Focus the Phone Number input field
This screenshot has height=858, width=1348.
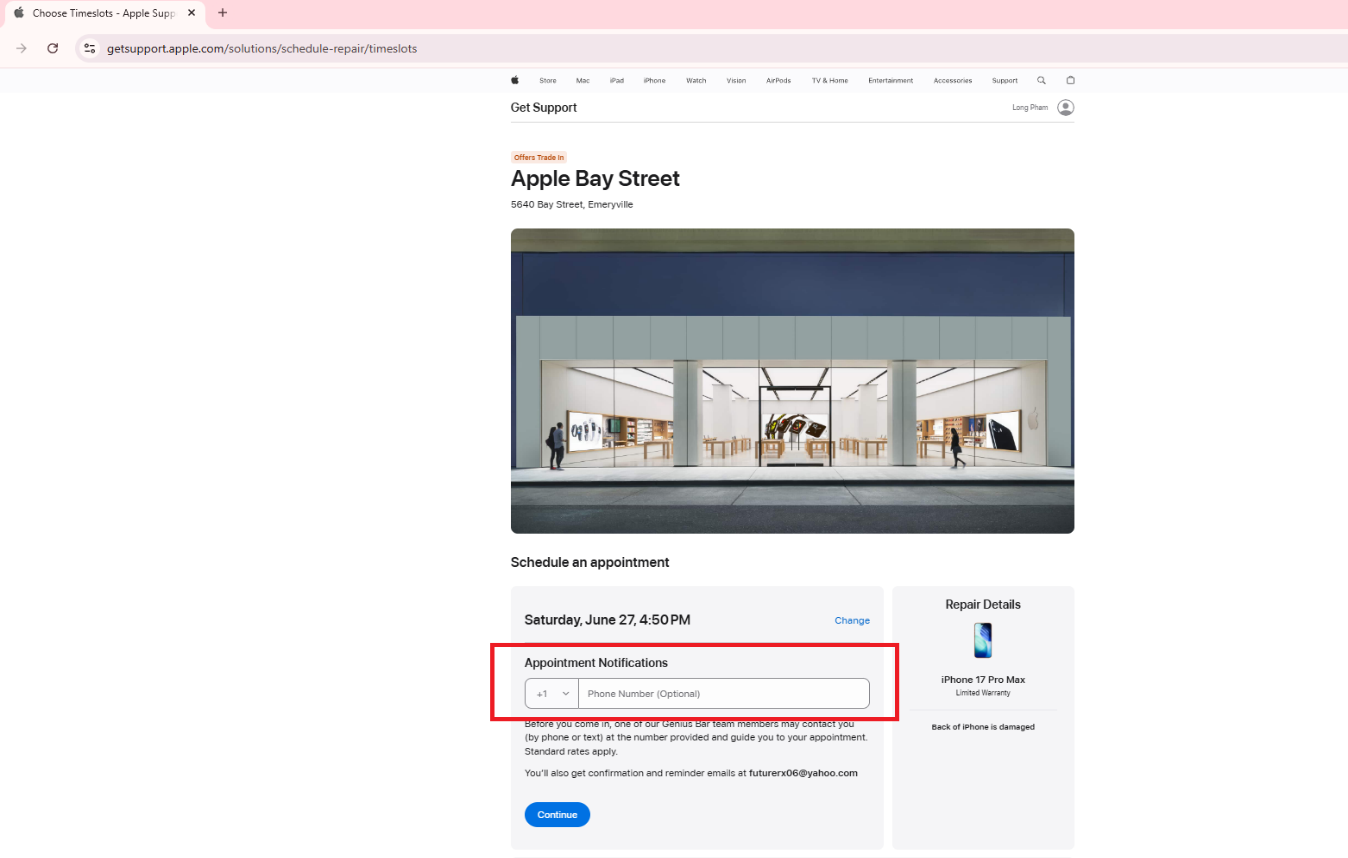[x=724, y=694]
